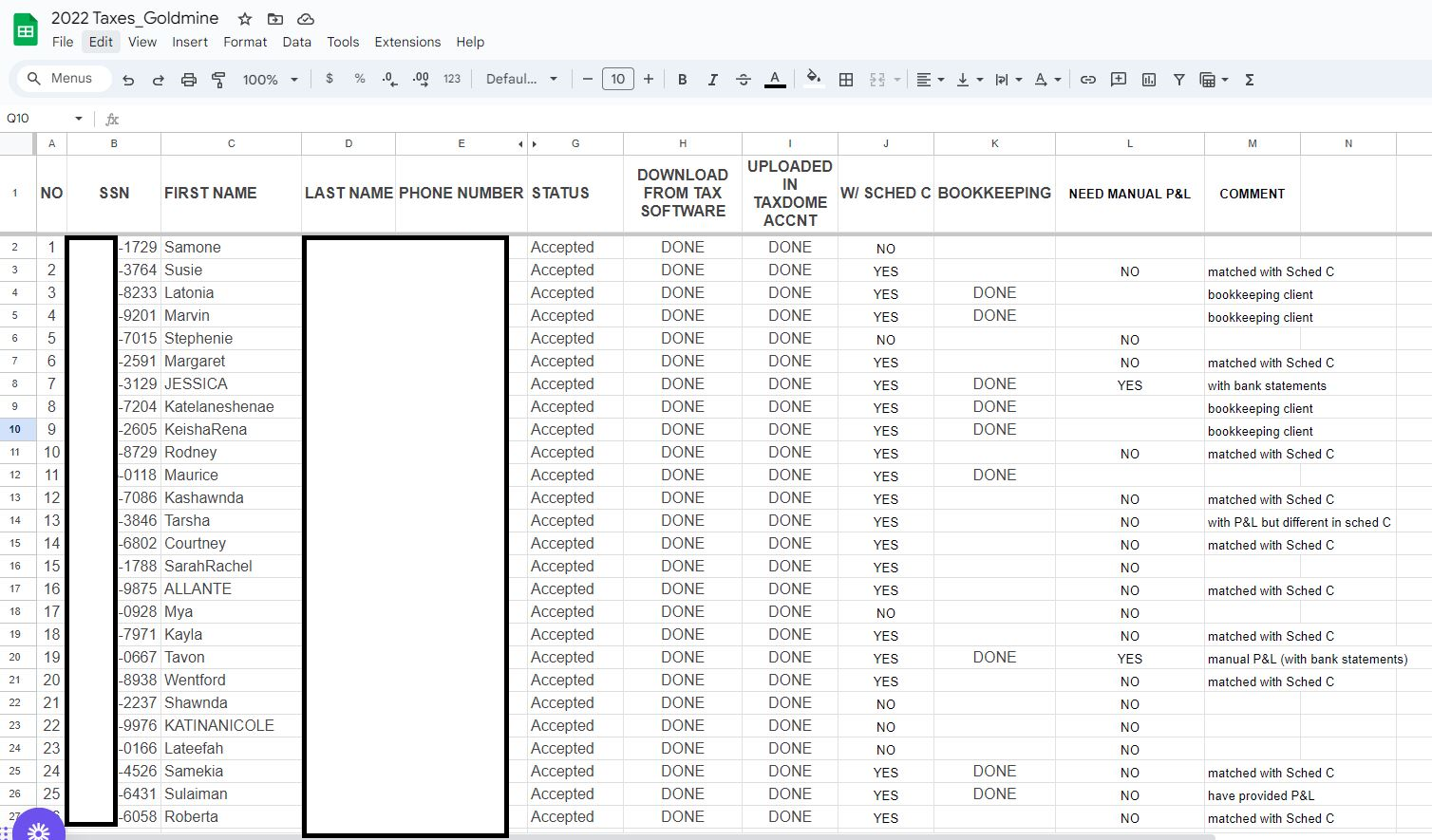Format as percent

(360, 80)
